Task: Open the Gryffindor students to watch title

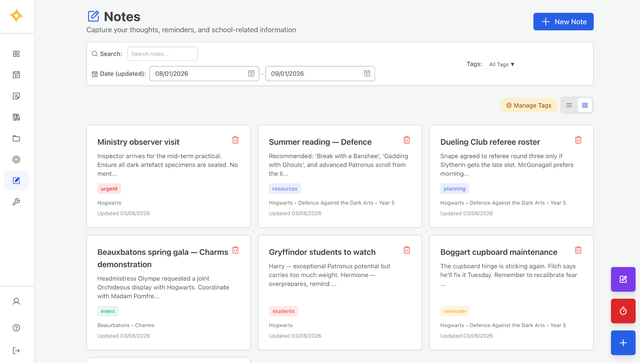Action: [322, 252]
